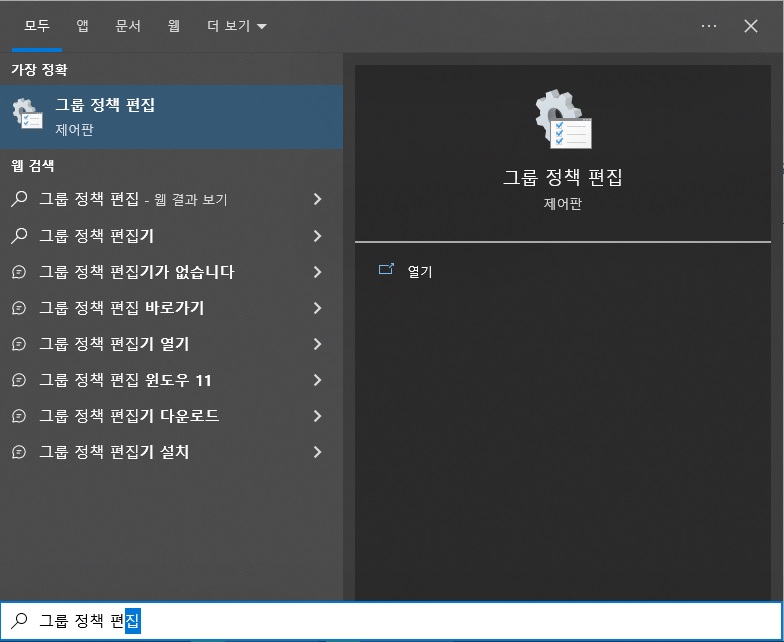Click magnifier icon in the search box
This screenshot has width=784, height=642.
point(19,620)
